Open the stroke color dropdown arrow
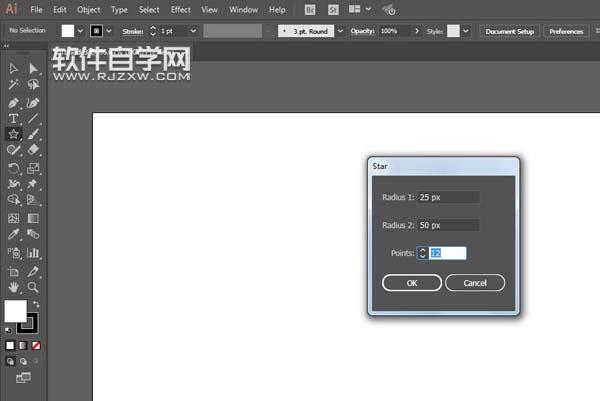 point(109,31)
